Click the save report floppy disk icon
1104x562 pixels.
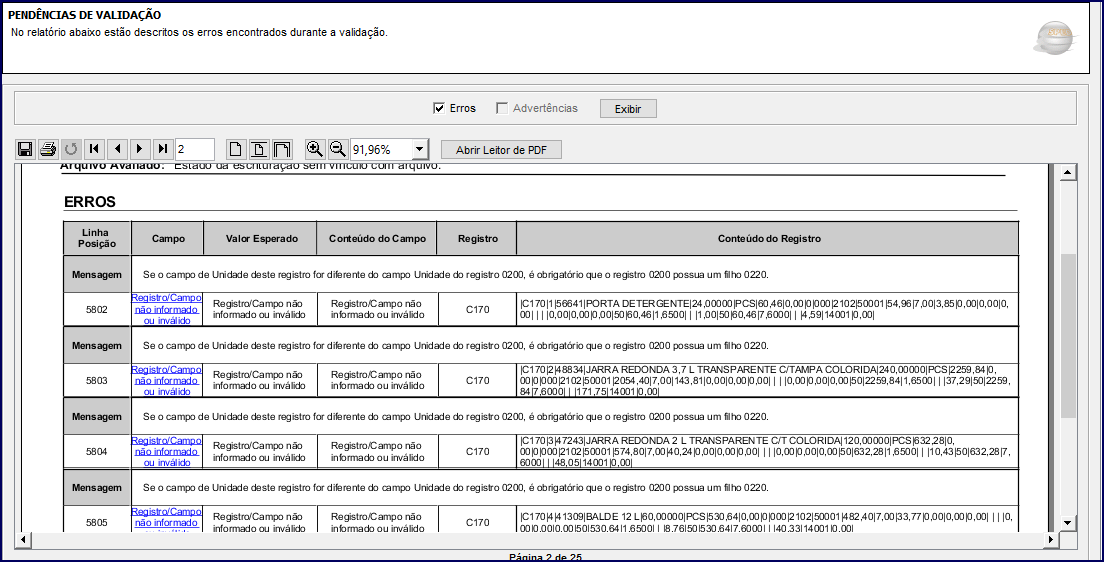25,149
